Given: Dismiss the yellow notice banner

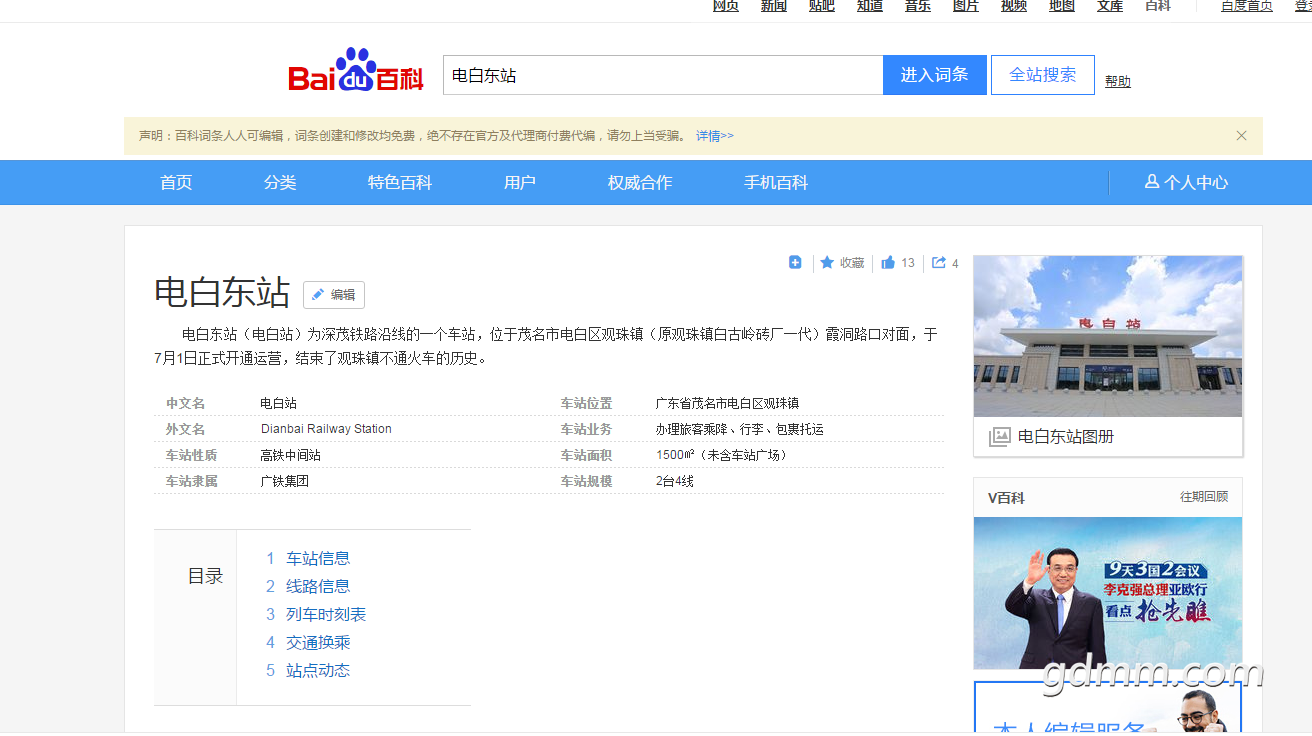Looking at the screenshot, I should point(1241,136).
